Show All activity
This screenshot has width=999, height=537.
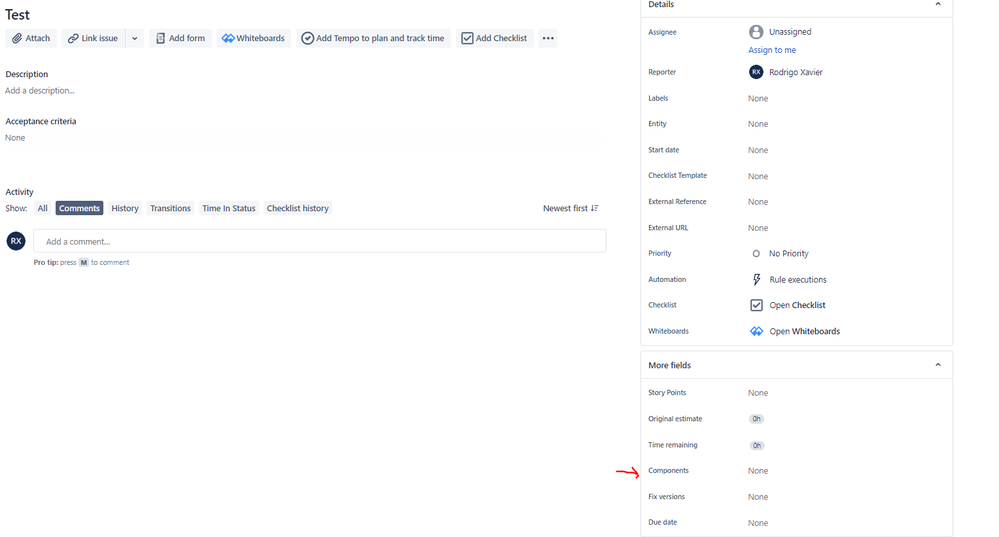(42, 208)
